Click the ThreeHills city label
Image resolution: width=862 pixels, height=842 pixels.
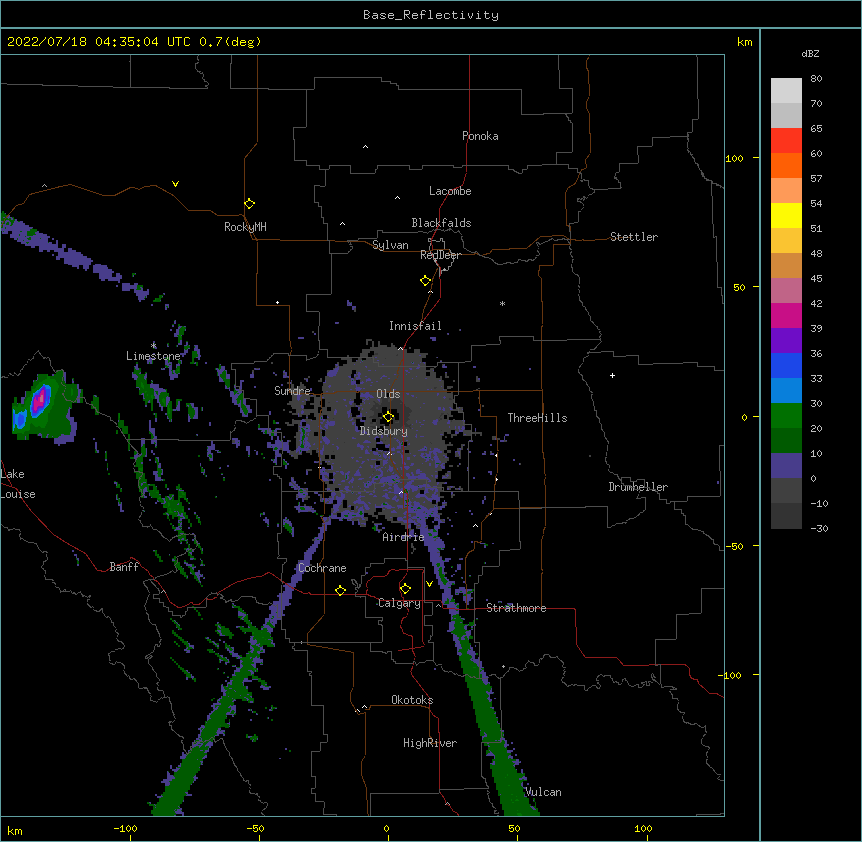pyautogui.click(x=537, y=418)
